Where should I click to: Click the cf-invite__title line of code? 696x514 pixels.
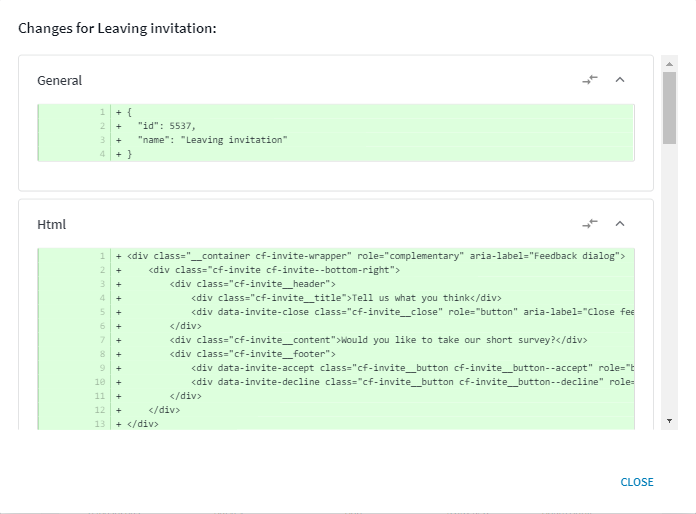(336, 298)
